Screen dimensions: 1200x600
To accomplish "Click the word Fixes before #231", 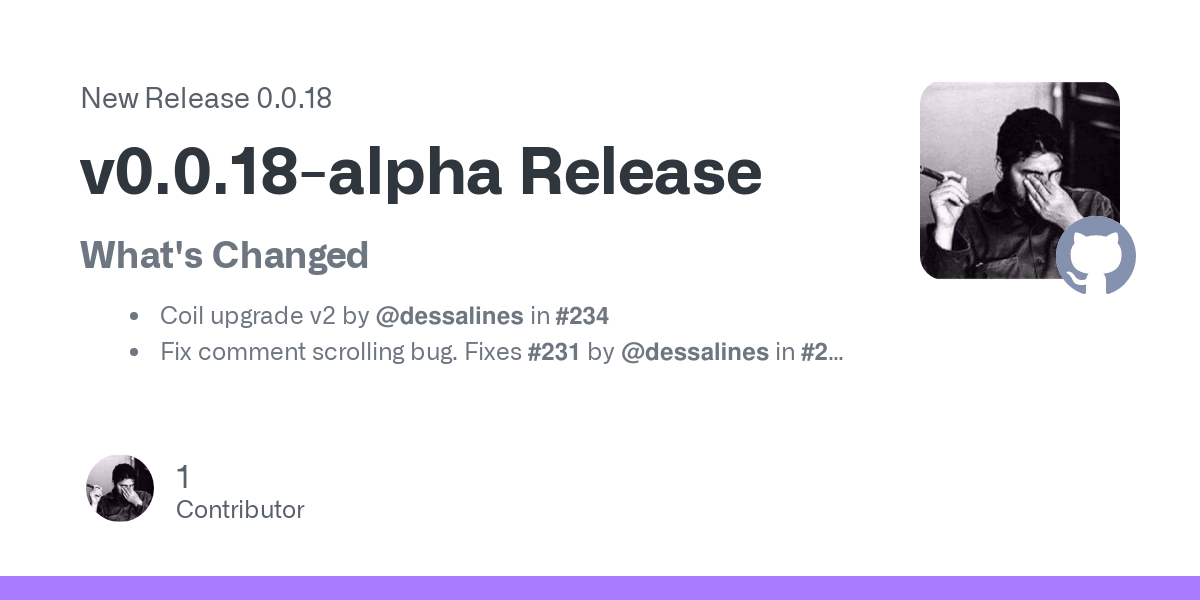I will point(492,352).
